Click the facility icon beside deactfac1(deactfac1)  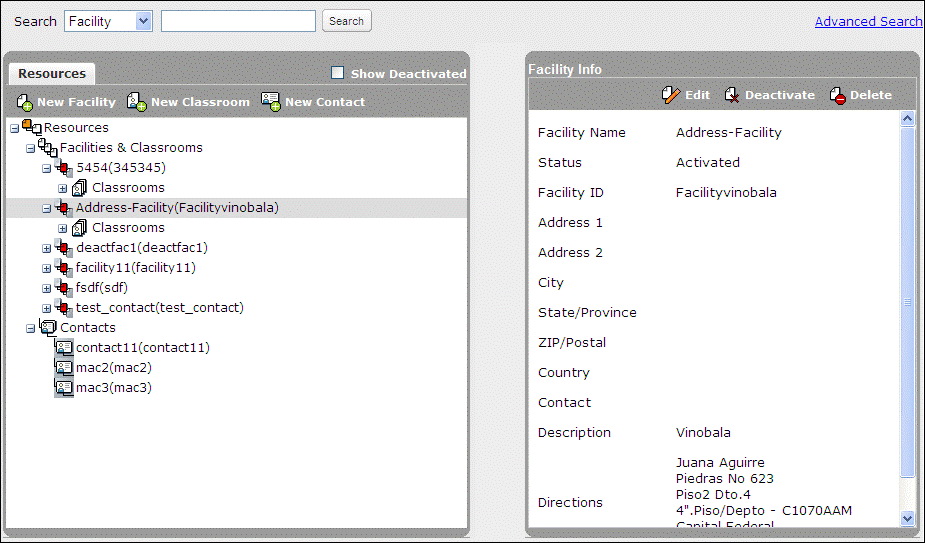tap(64, 248)
